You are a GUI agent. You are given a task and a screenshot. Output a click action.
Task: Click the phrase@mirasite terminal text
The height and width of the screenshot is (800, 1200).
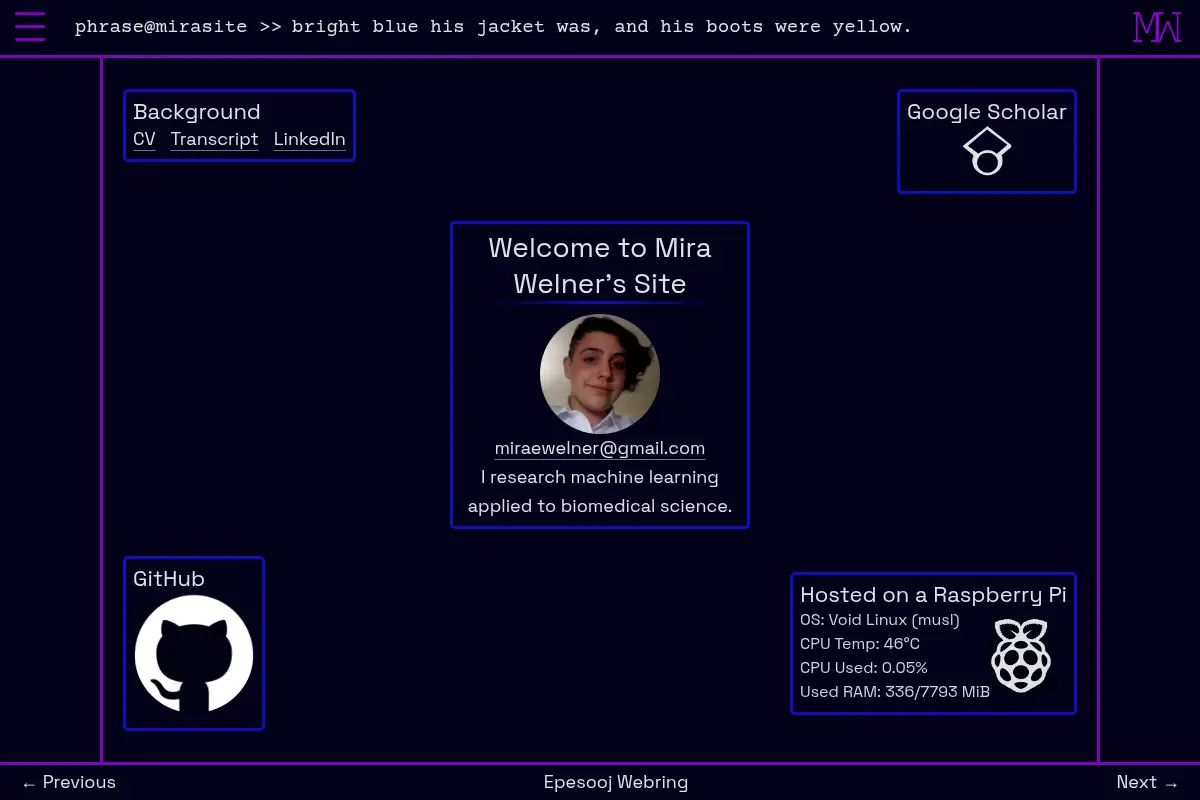coord(493,27)
